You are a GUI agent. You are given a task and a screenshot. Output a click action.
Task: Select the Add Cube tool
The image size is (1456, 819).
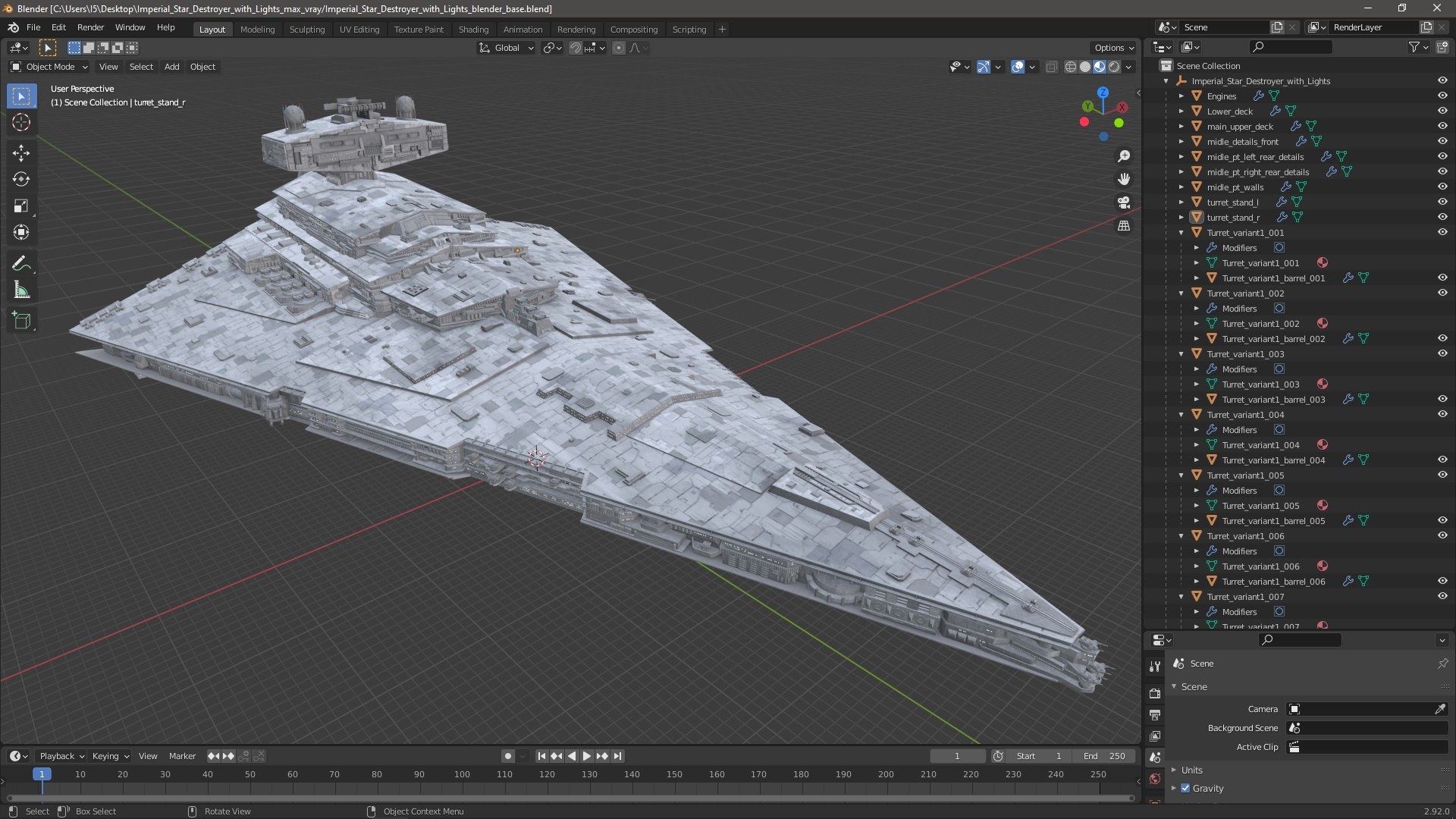click(21, 322)
